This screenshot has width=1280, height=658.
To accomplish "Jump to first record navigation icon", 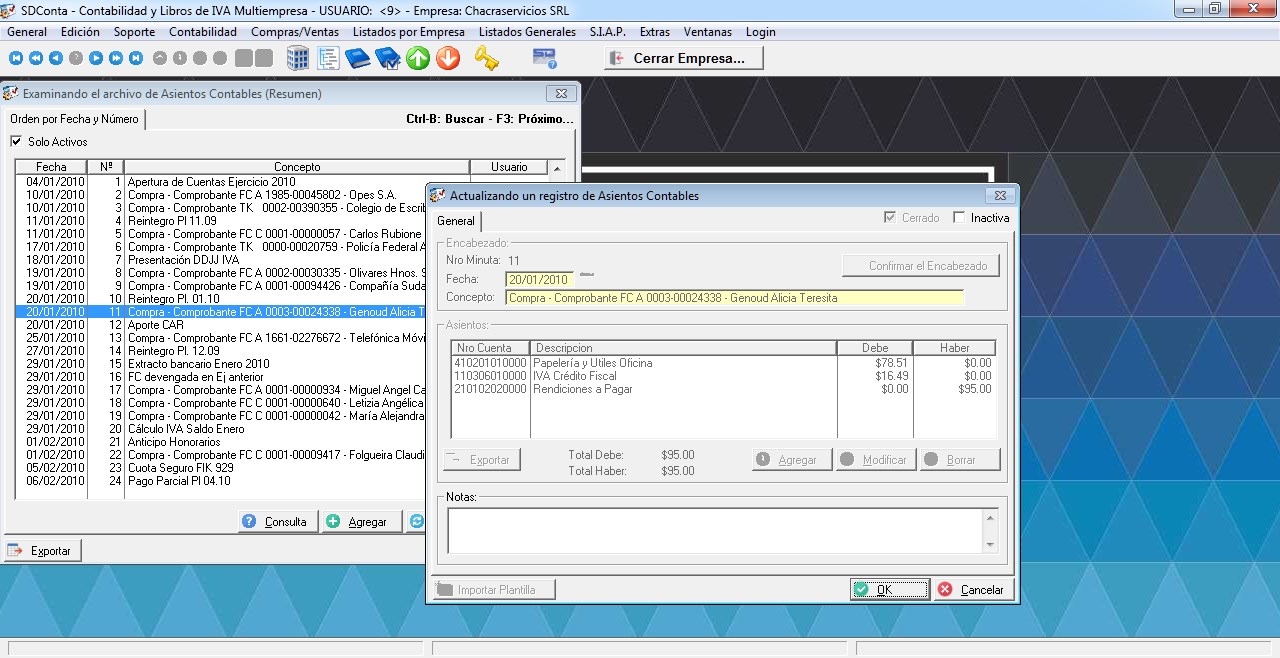I will 14,58.
